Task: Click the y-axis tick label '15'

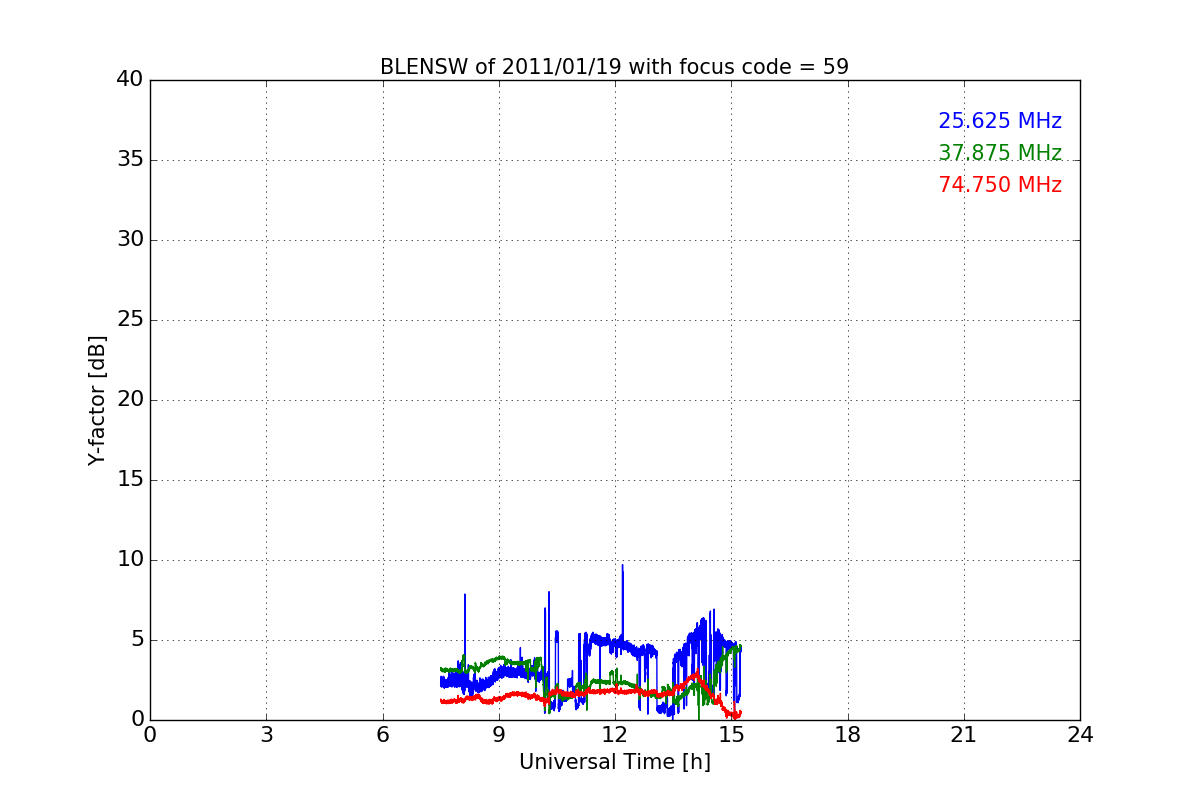Action: coord(130,480)
